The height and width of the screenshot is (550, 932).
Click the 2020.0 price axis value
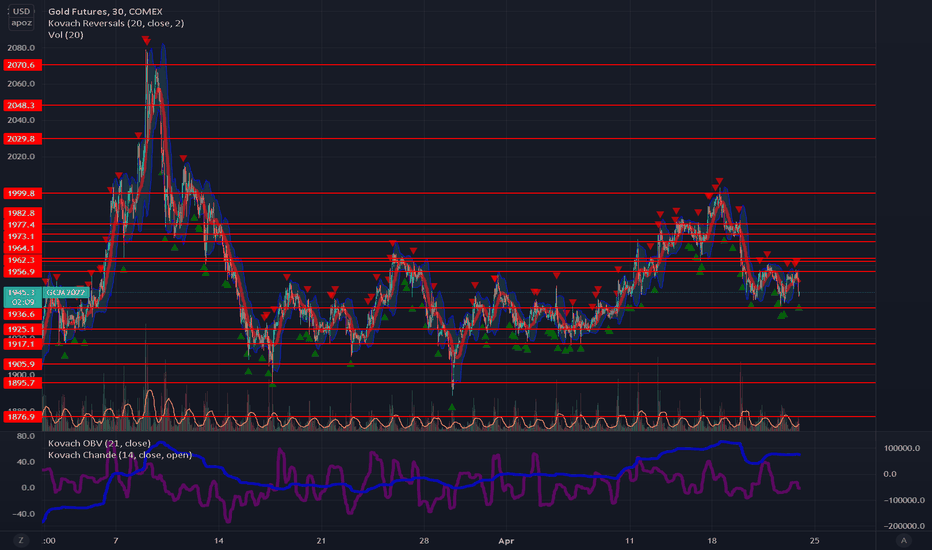tap(21, 156)
